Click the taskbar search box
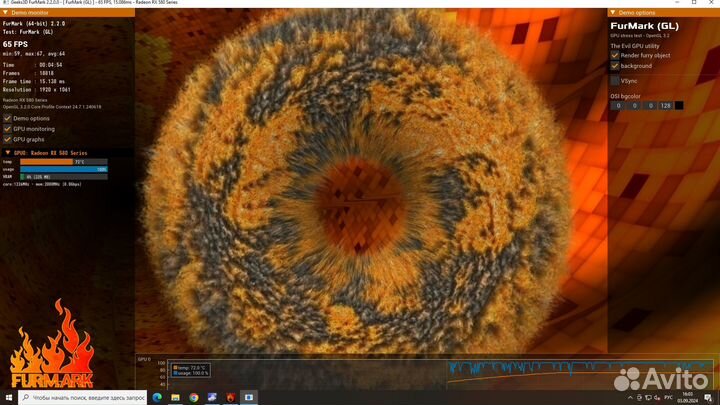The width and height of the screenshot is (720, 405). (83, 398)
